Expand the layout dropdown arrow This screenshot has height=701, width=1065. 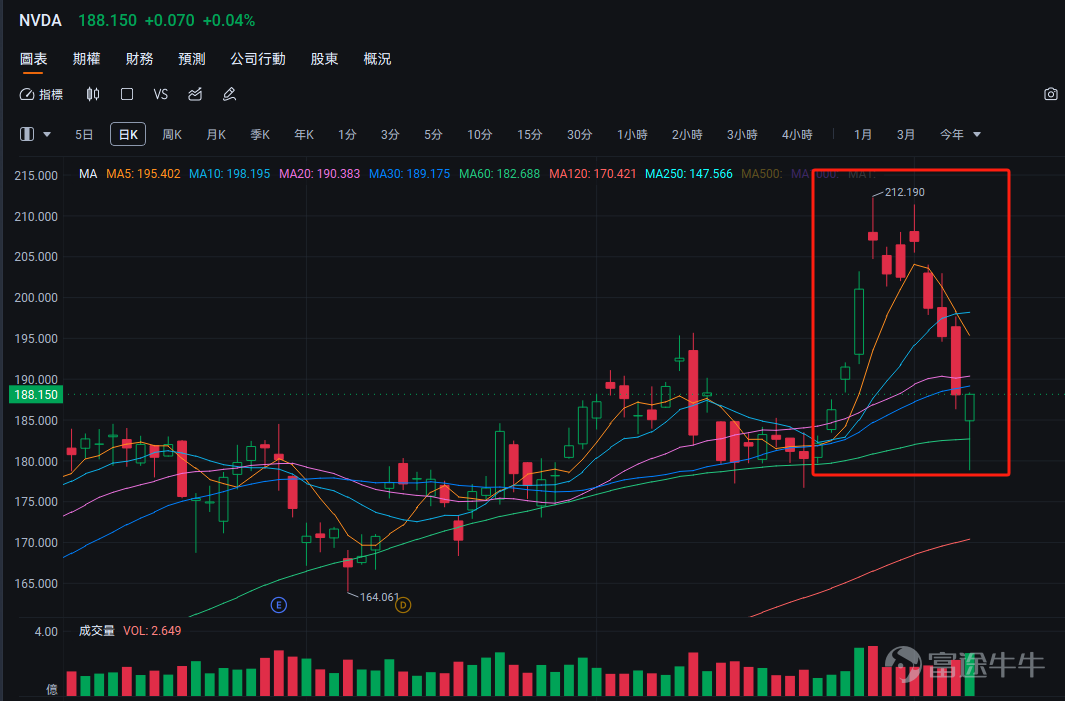coord(47,134)
